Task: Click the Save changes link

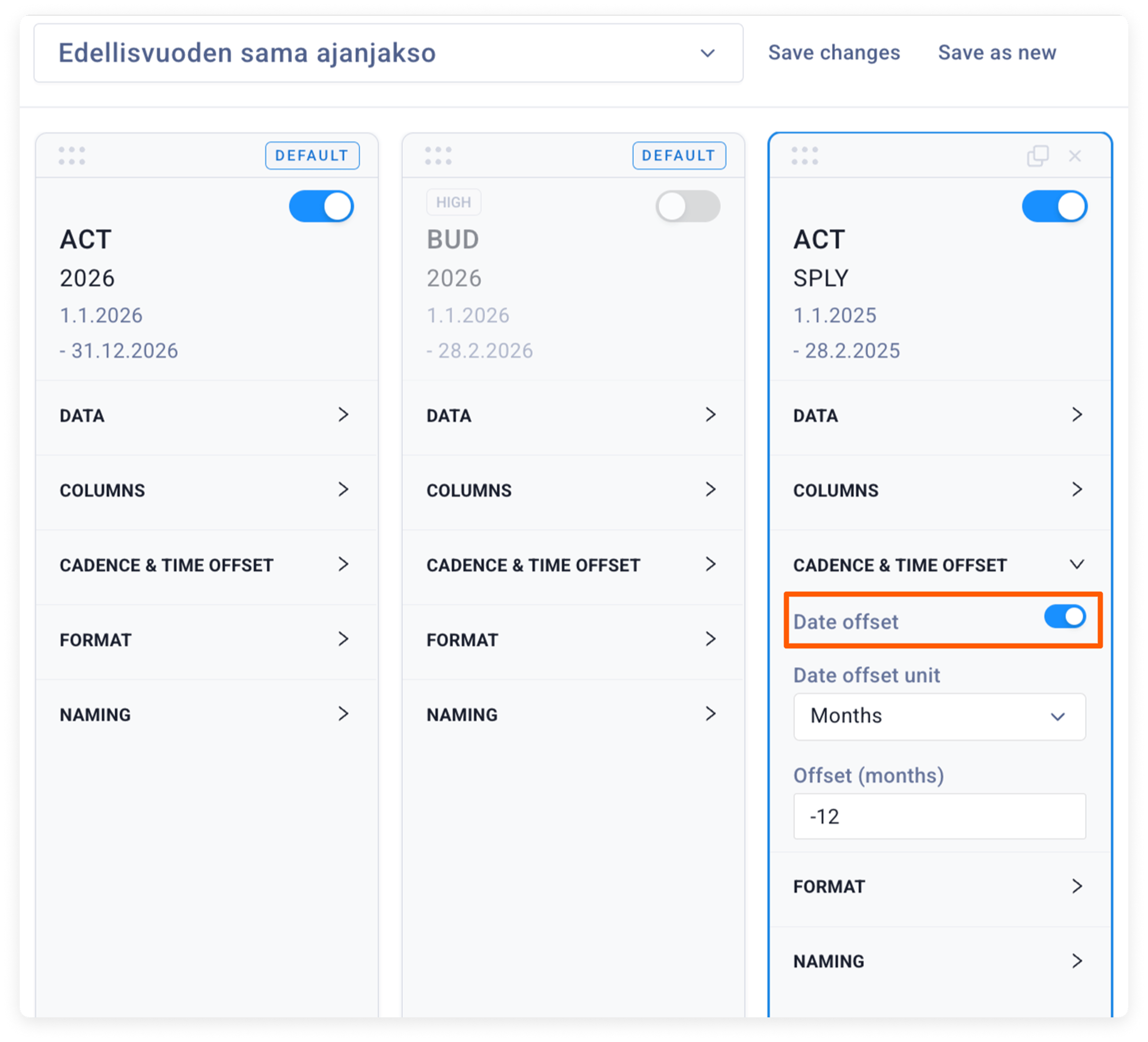Action: pos(834,52)
